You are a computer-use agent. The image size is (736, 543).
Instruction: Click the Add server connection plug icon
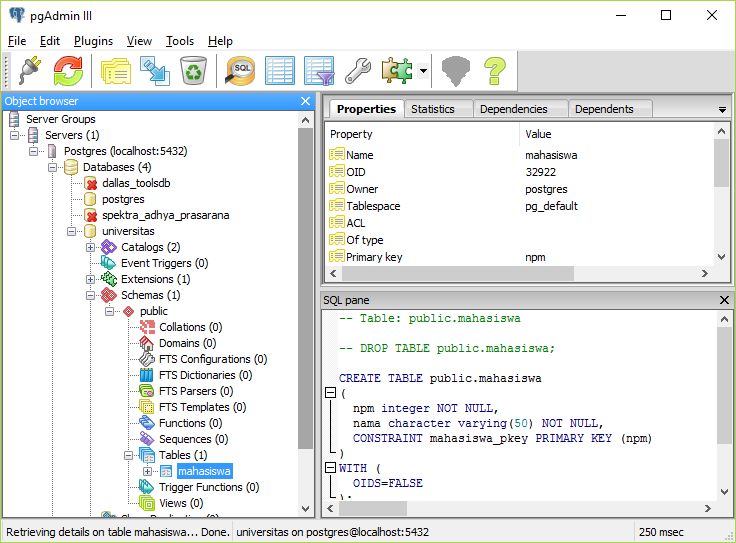pyautogui.click(x=30, y=71)
